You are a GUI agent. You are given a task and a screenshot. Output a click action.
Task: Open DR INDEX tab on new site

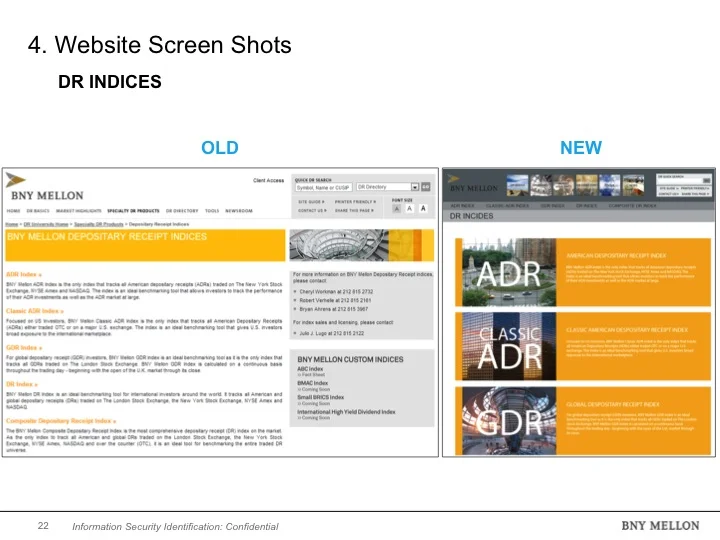(x=586, y=206)
